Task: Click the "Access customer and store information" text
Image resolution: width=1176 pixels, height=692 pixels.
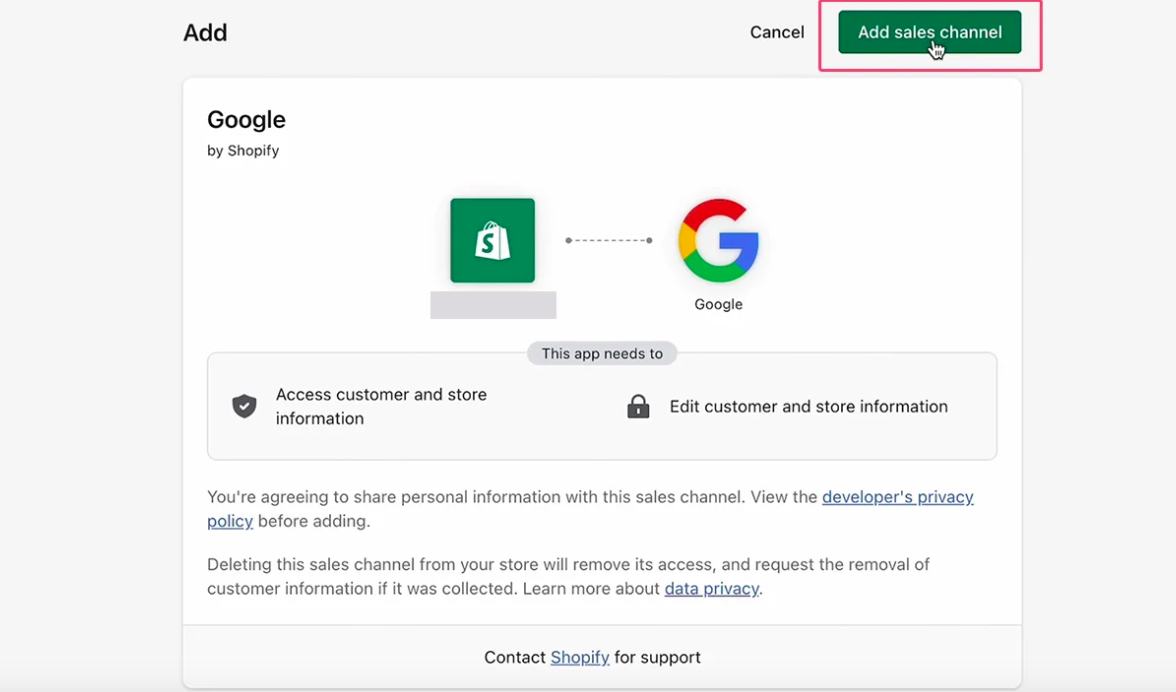Action: [381, 406]
